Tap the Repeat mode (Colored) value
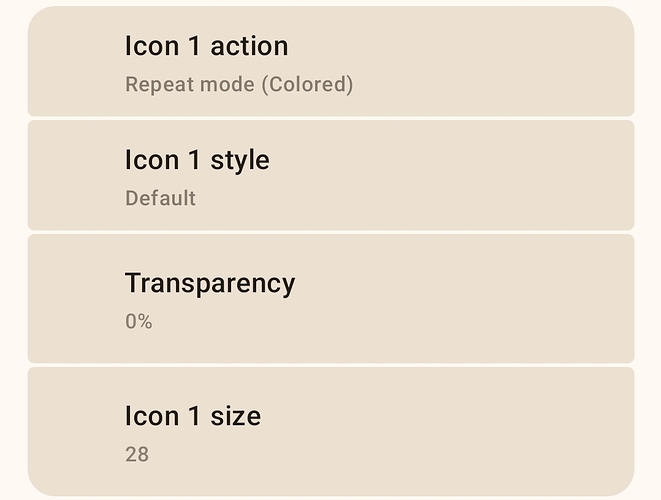The height and width of the screenshot is (500, 661). click(239, 85)
